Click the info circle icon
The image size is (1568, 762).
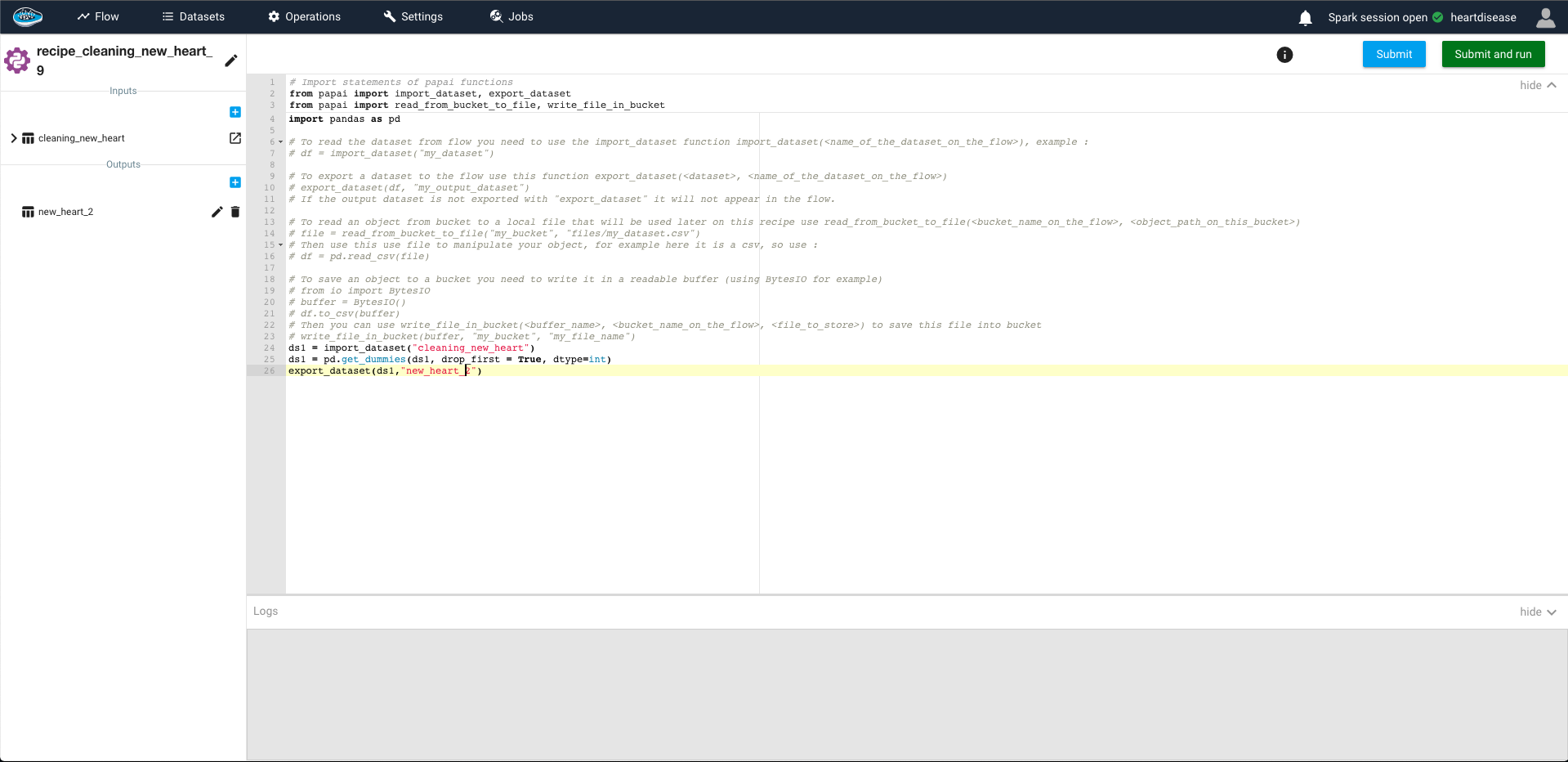click(x=1284, y=55)
